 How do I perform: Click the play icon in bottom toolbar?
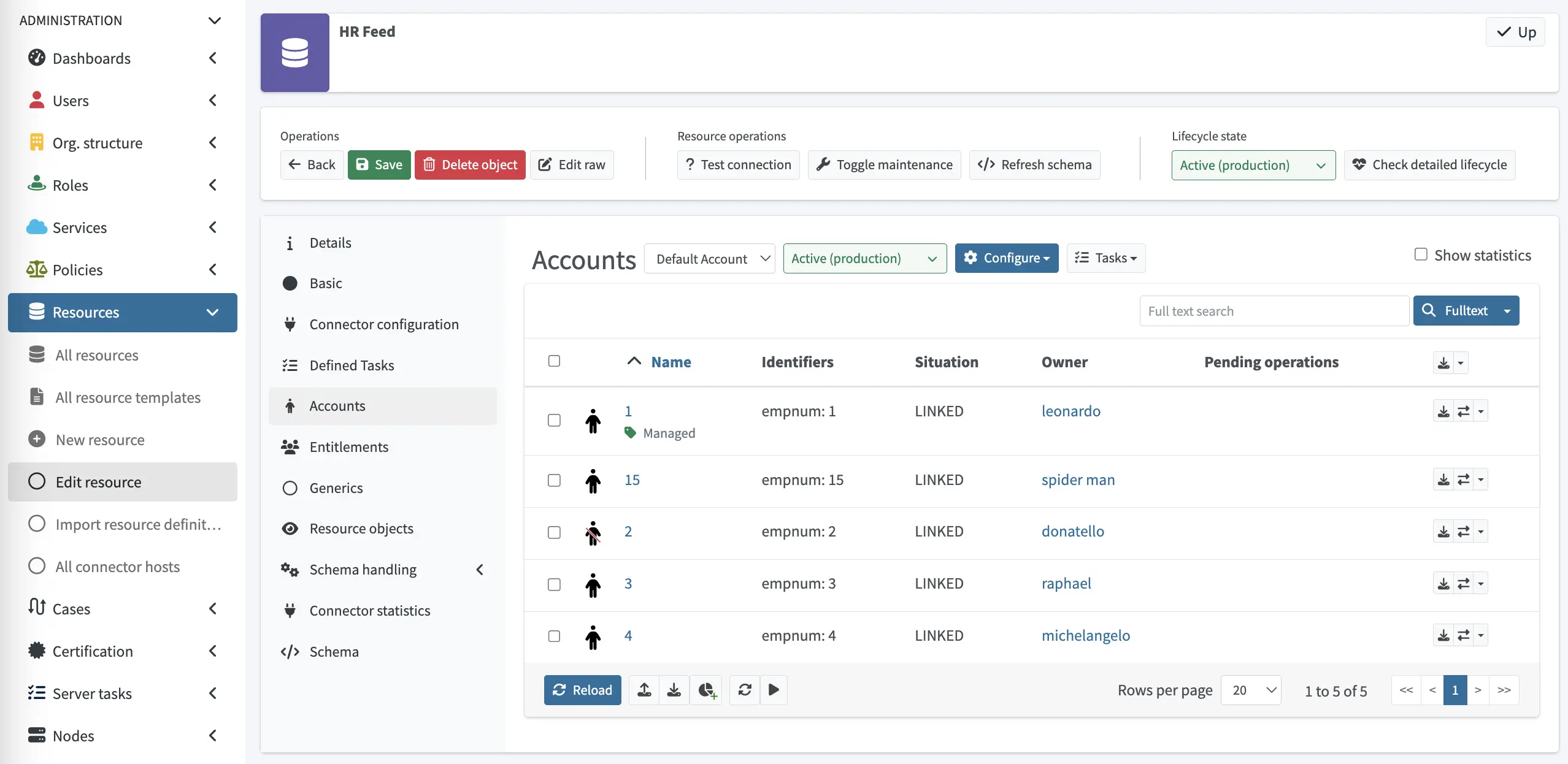pyautogui.click(x=774, y=690)
